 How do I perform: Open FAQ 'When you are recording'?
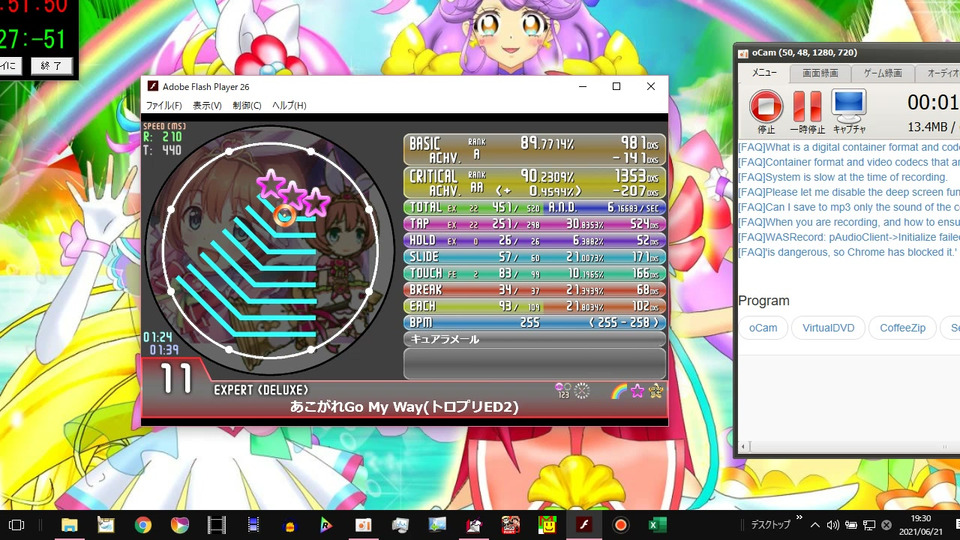pos(849,222)
